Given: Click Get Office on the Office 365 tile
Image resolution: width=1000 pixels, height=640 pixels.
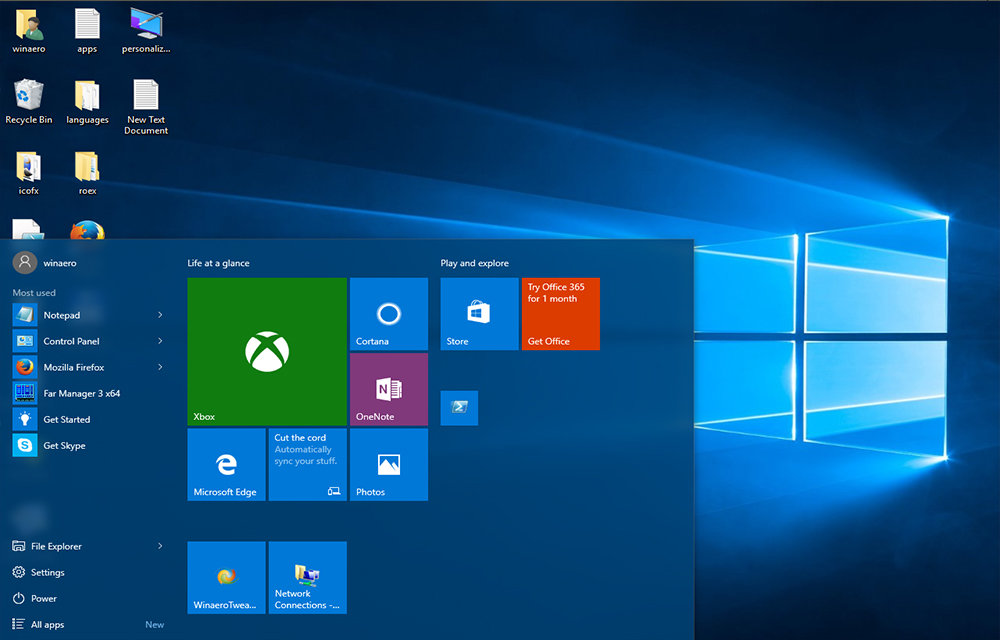Looking at the screenshot, I should (560, 313).
